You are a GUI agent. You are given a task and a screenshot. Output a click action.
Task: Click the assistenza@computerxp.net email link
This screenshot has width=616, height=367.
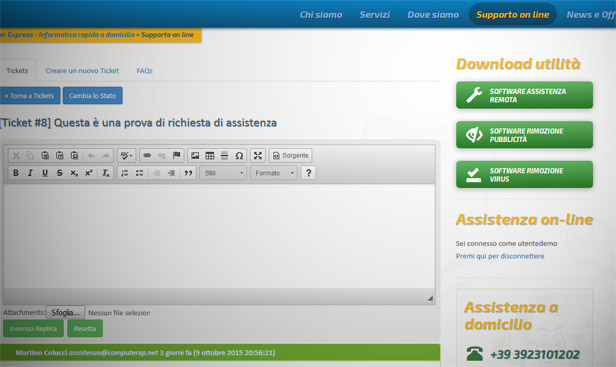[x=113, y=353]
